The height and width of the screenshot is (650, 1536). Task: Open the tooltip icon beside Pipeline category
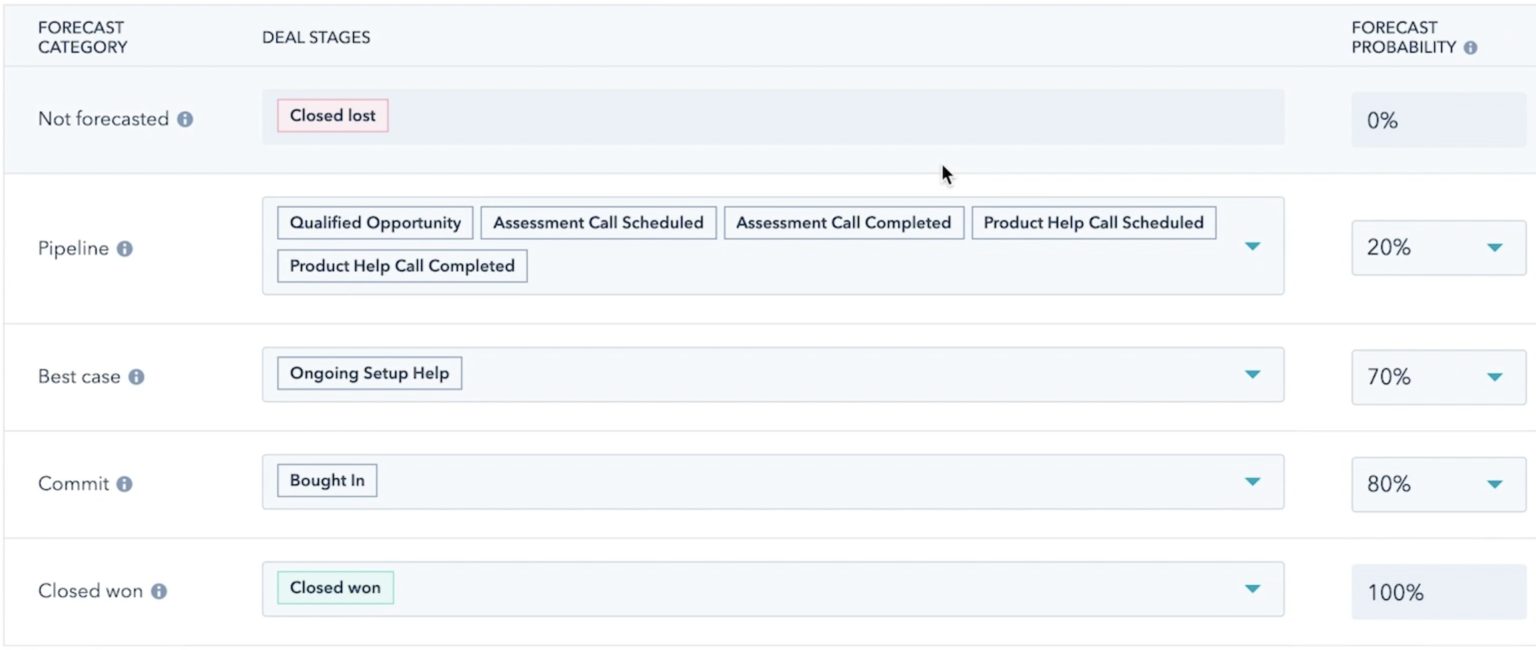[x=122, y=250]
